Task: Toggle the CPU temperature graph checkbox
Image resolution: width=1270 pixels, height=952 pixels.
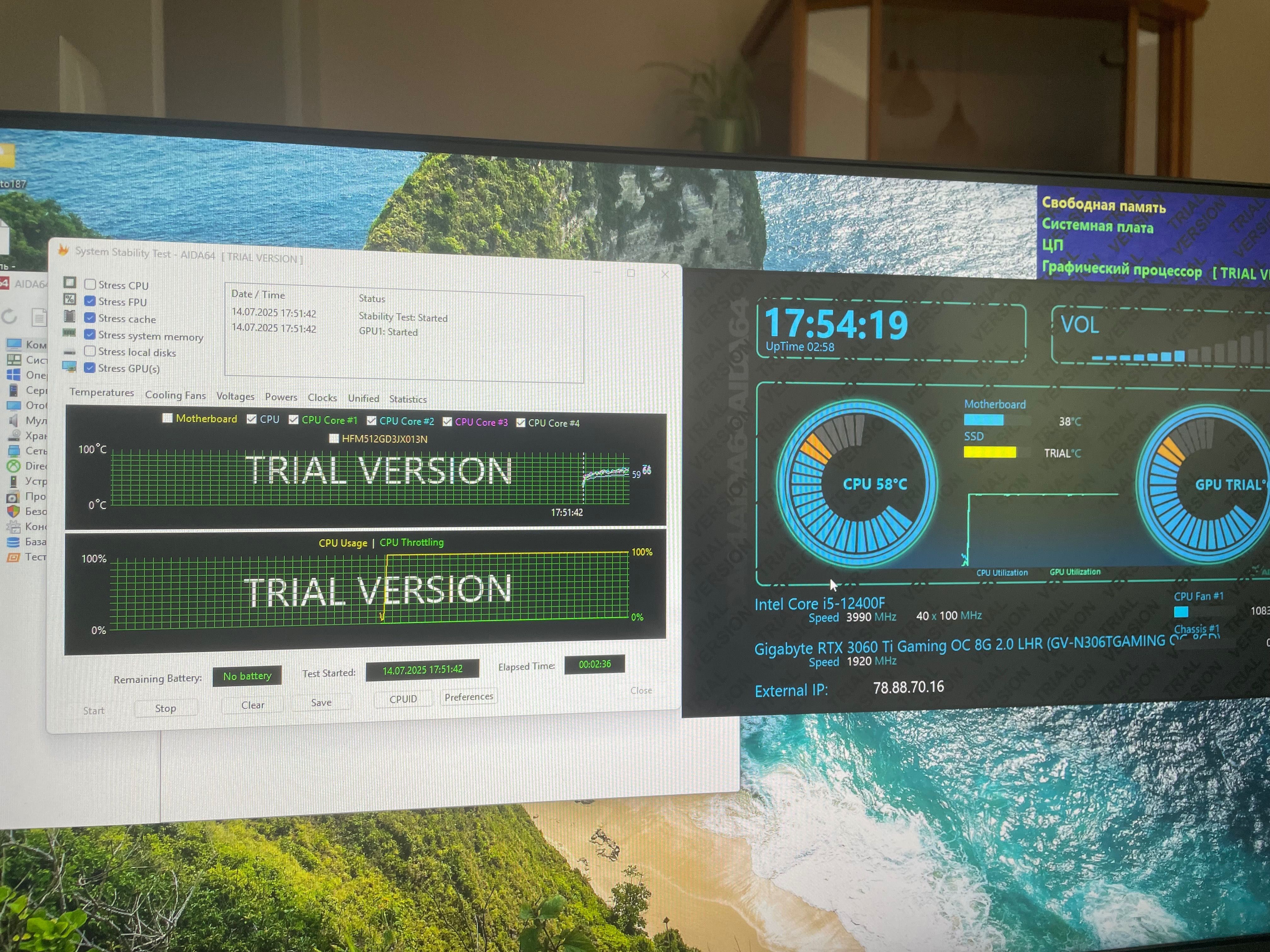Action: (251, 419)
